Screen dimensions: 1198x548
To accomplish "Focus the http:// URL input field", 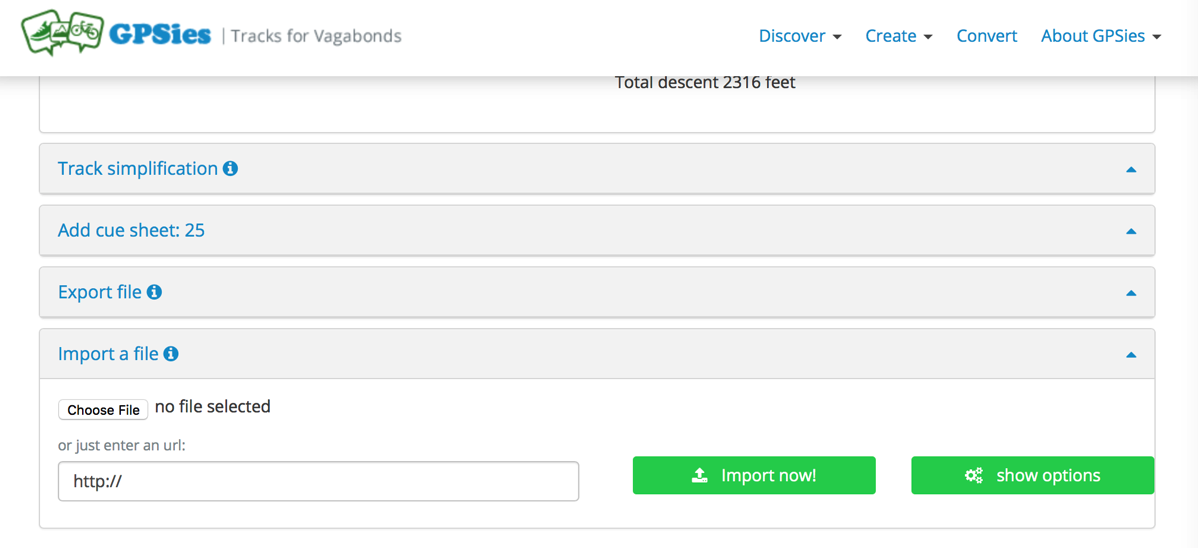I will (x=319, y=482).
